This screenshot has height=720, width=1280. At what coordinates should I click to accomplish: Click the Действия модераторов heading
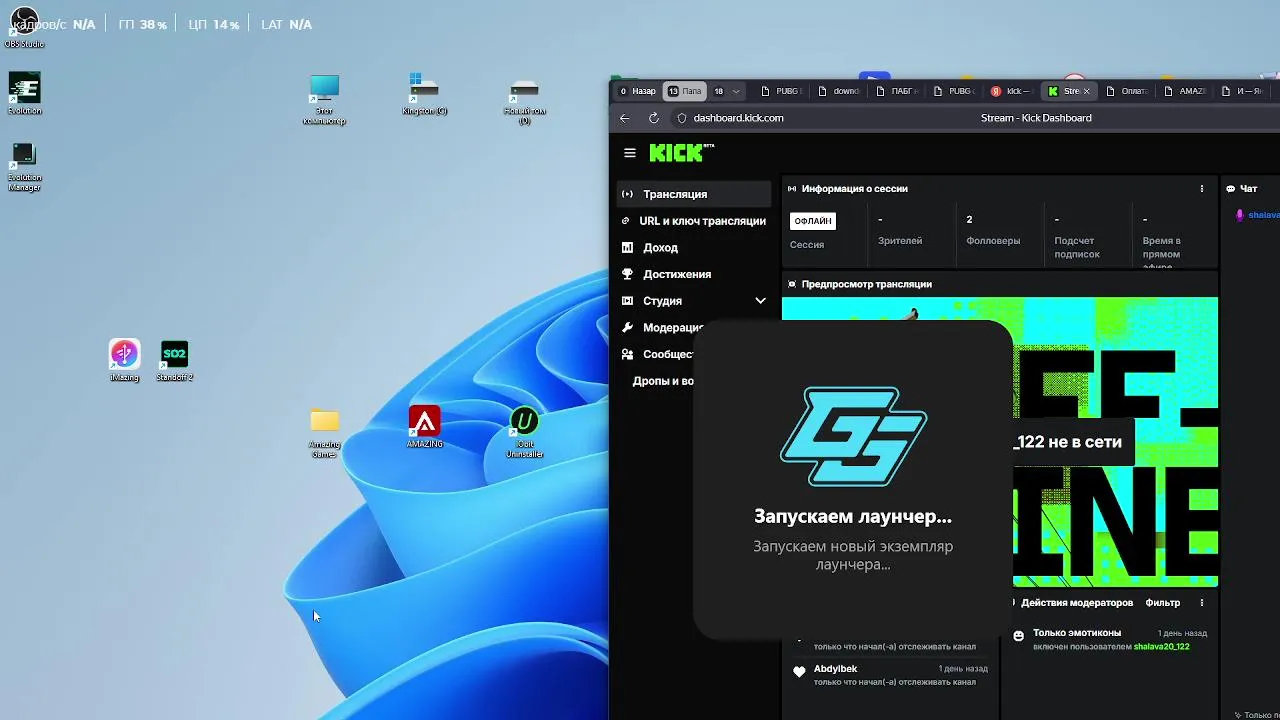(x=1077, y=603)
